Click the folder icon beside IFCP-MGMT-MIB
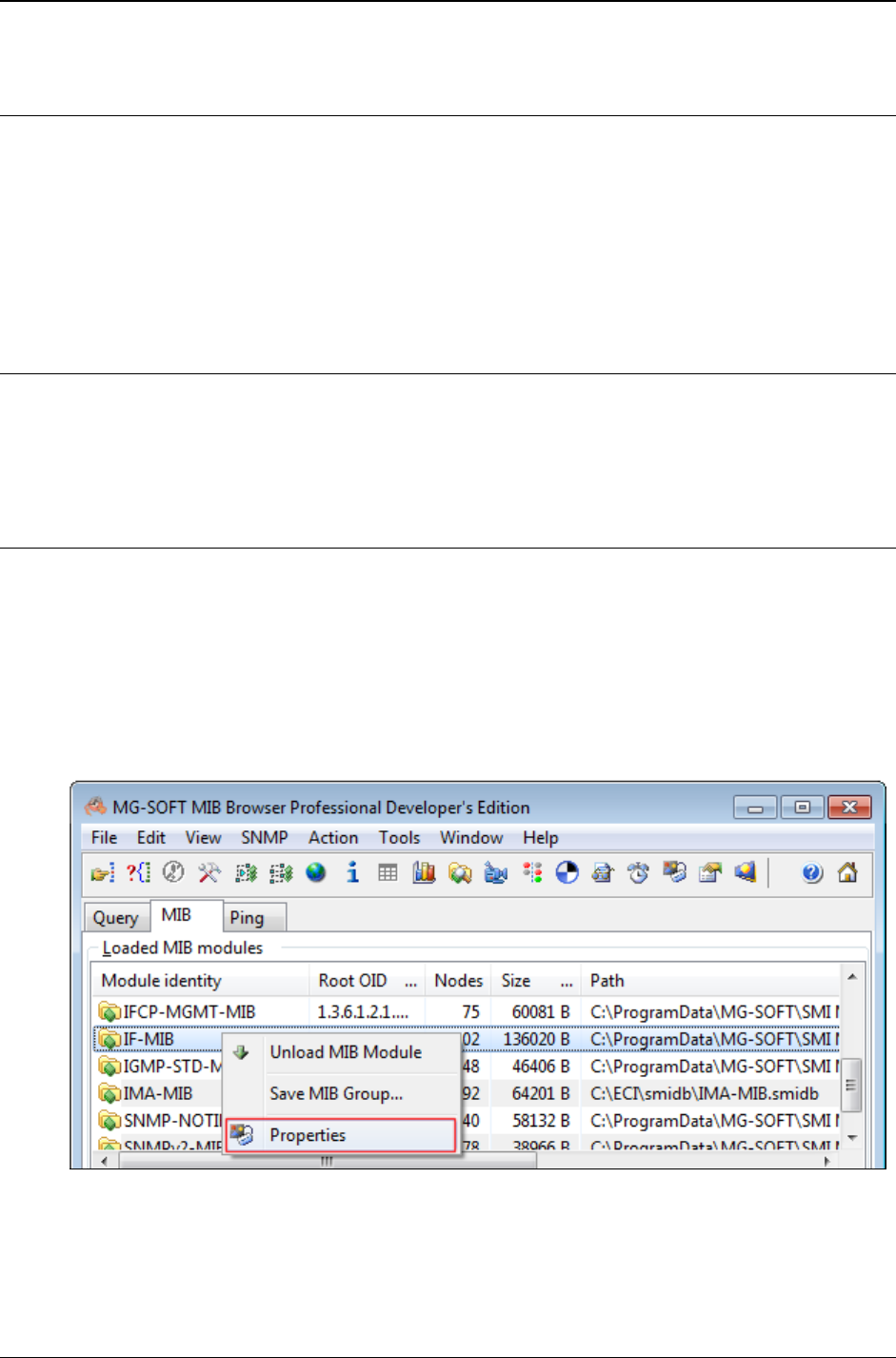The width and height of the screenshot is (896, 1358). point(110,1011)
